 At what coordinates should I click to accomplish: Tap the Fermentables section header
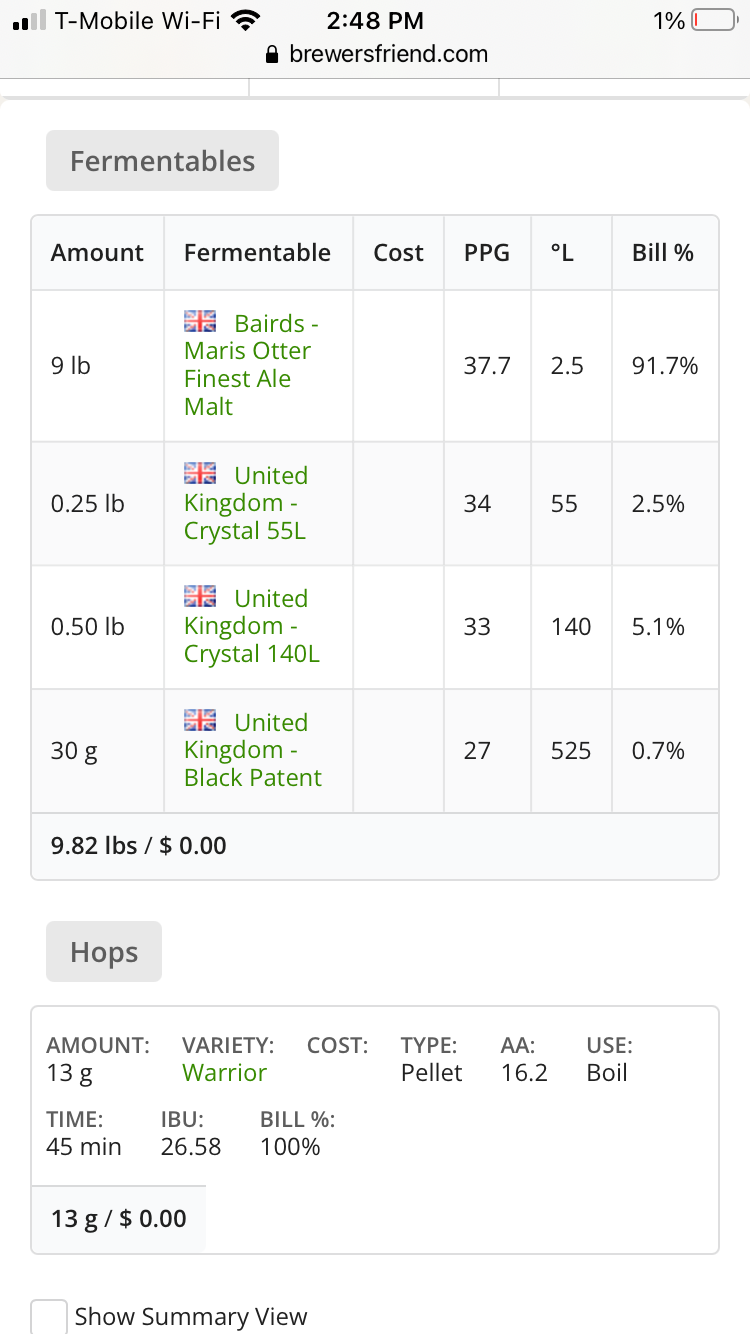(162, 161)
